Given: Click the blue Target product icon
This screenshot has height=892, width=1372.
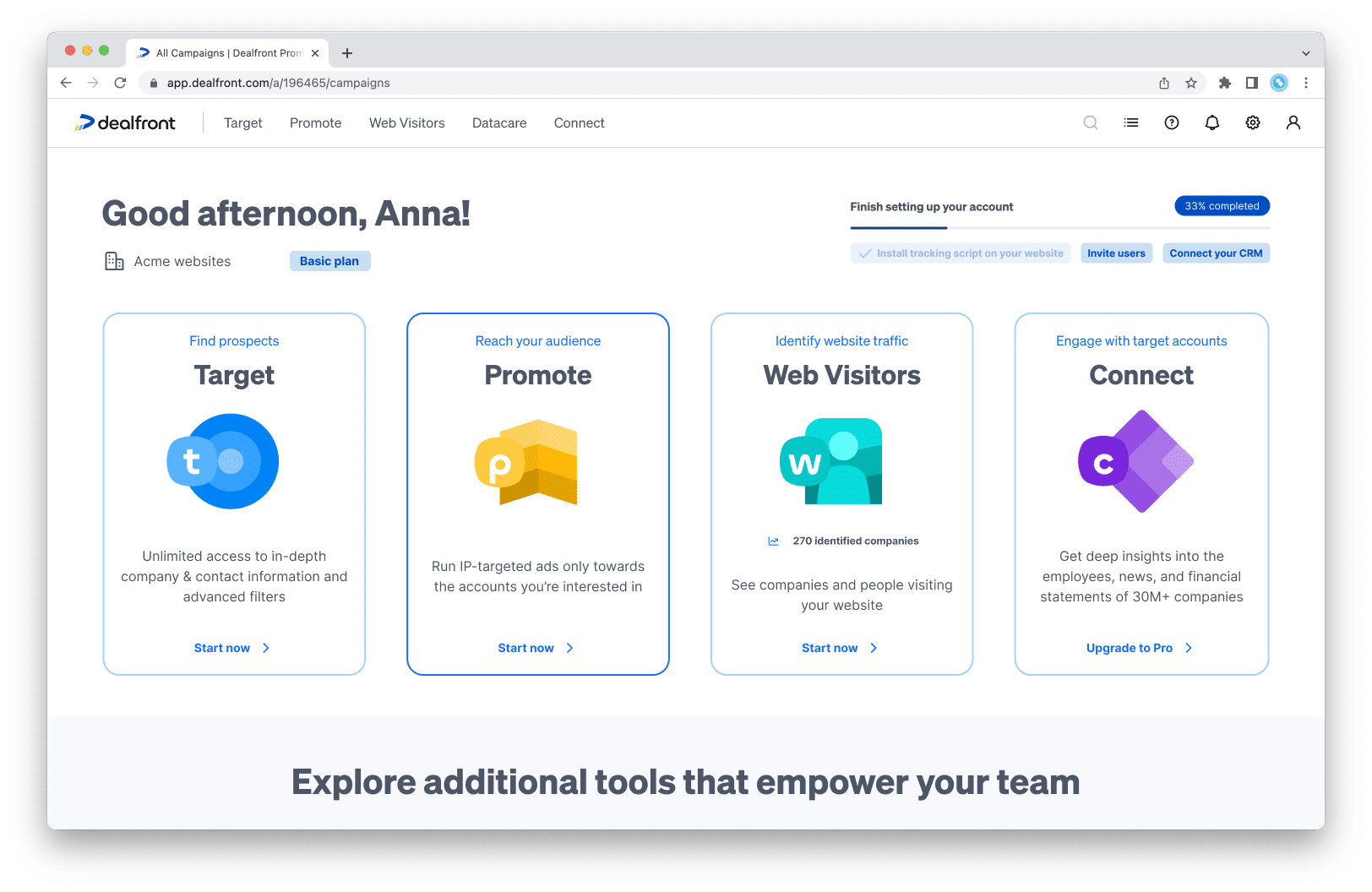Looking at the screenshot, I should 223,461.
